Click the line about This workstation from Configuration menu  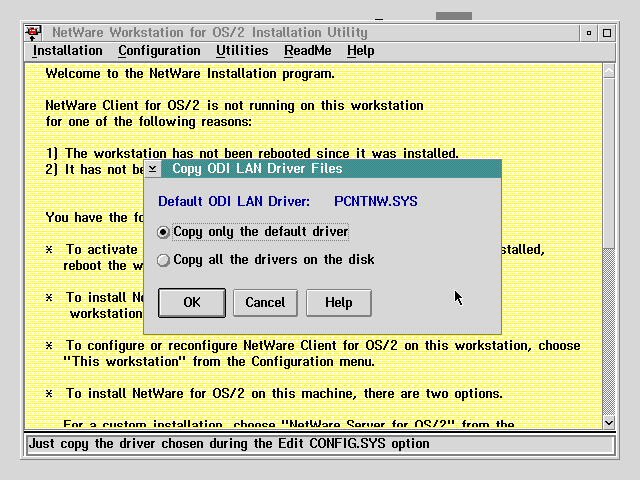click(219, 362)
